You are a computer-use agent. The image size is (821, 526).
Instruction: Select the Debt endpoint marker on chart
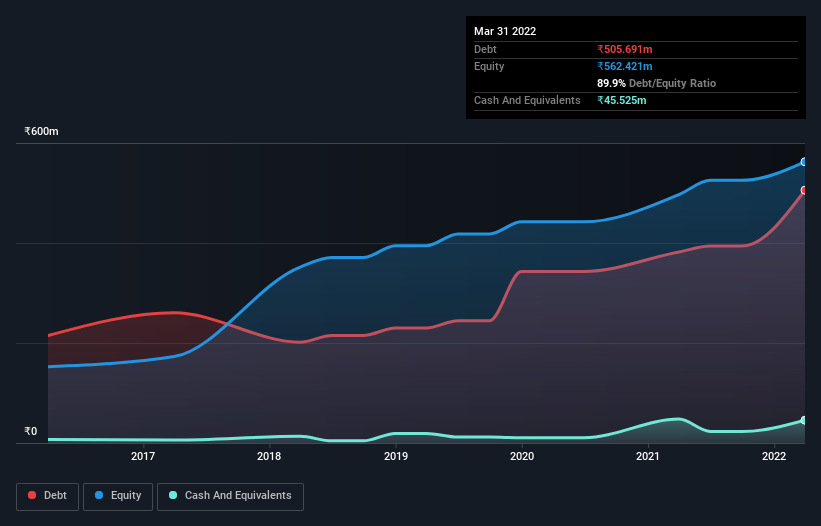(804, 190)
